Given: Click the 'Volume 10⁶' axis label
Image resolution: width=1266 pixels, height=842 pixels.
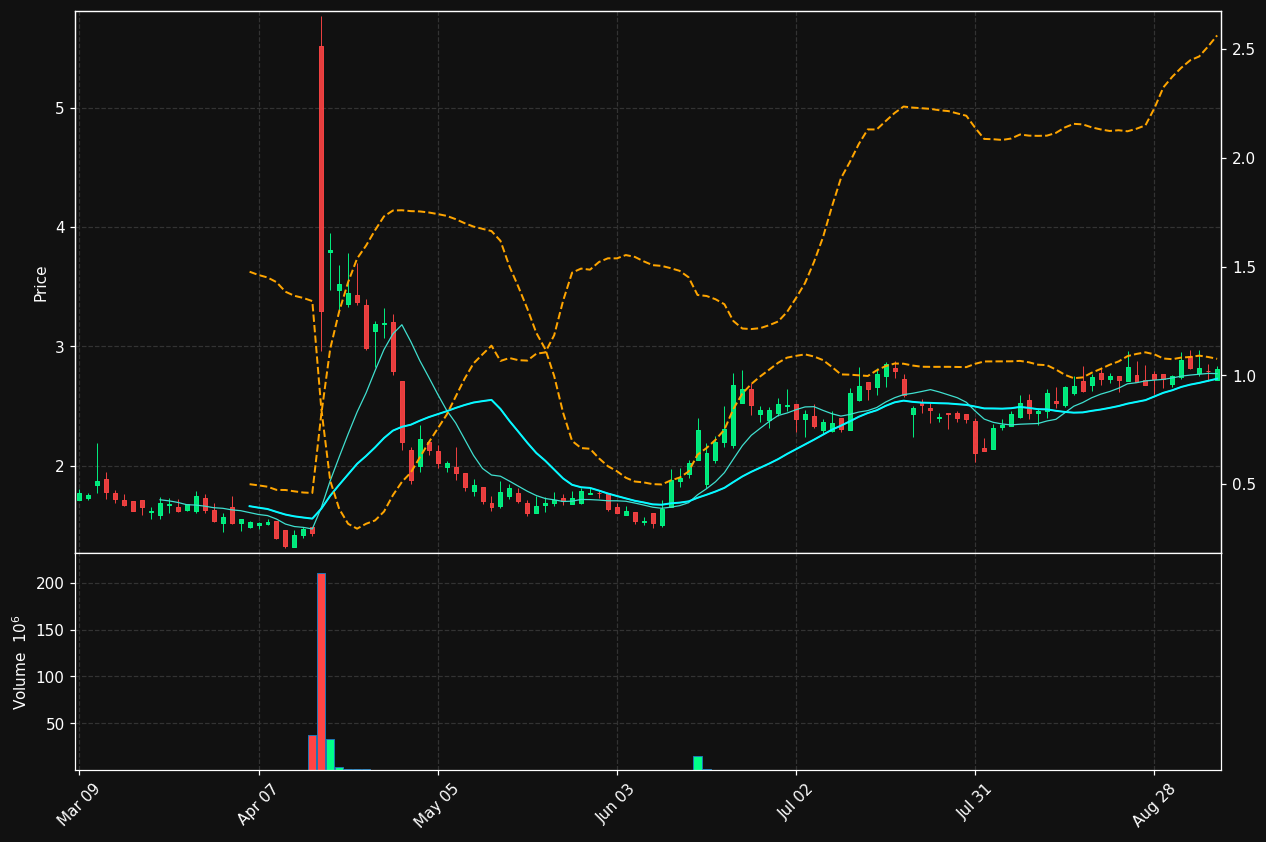Looking at the screenshot, I should click(x=19, y=662).
